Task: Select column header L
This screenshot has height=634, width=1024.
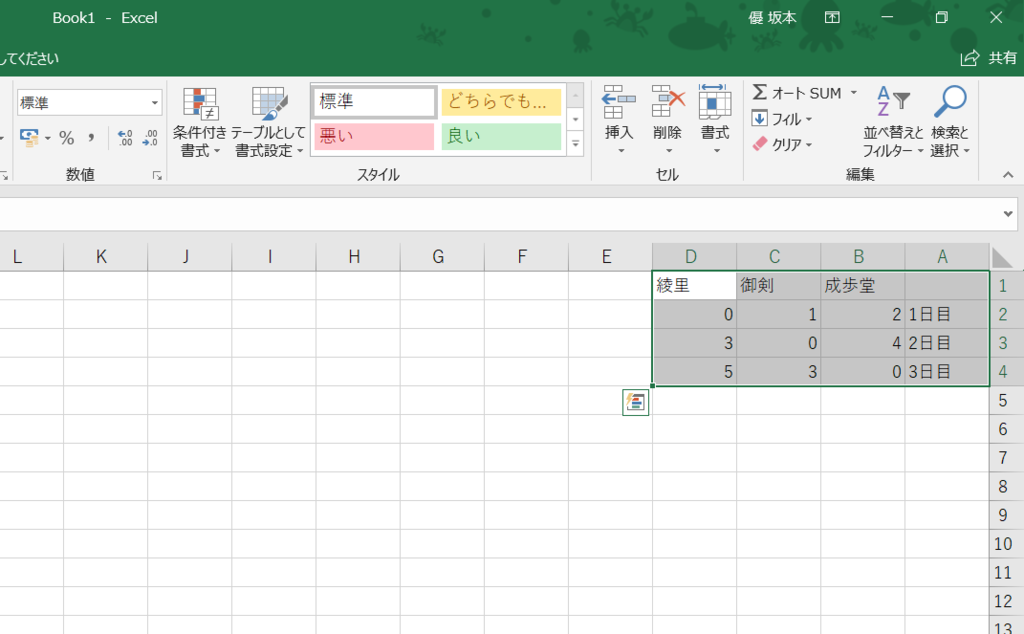Action: click(x=31, y=257)
